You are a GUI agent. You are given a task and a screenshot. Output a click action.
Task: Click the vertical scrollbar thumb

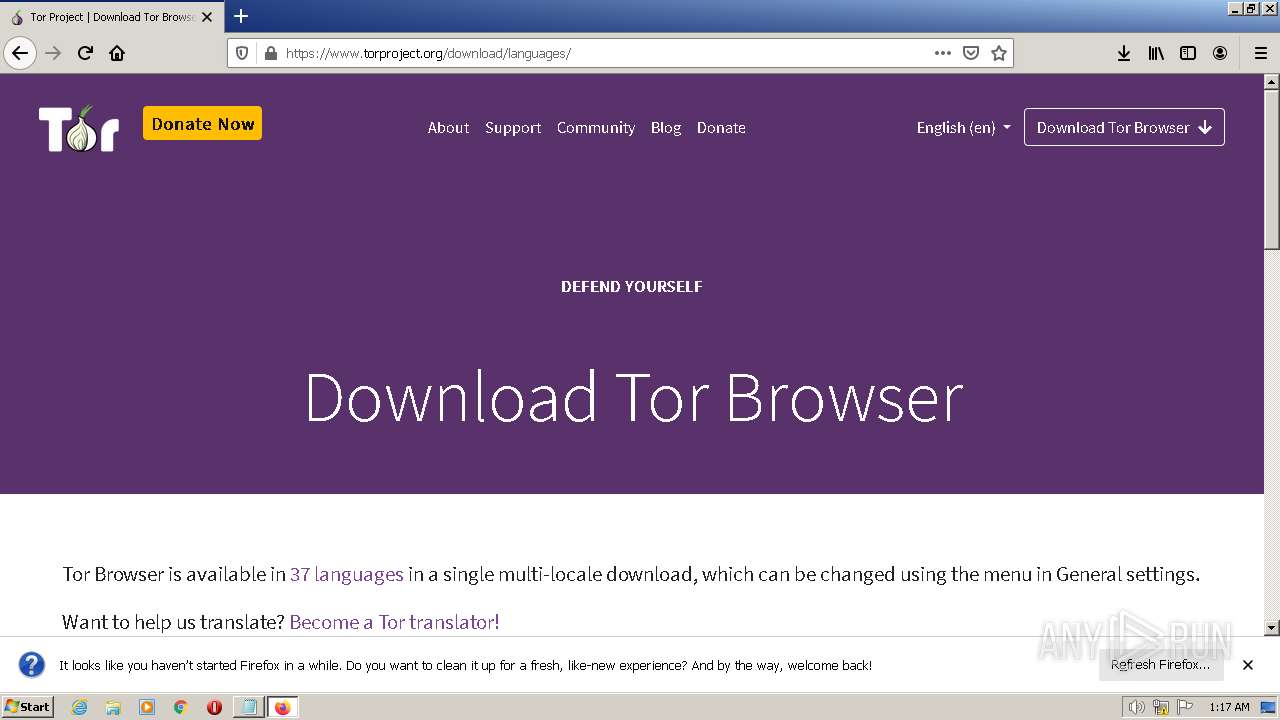1272,168
